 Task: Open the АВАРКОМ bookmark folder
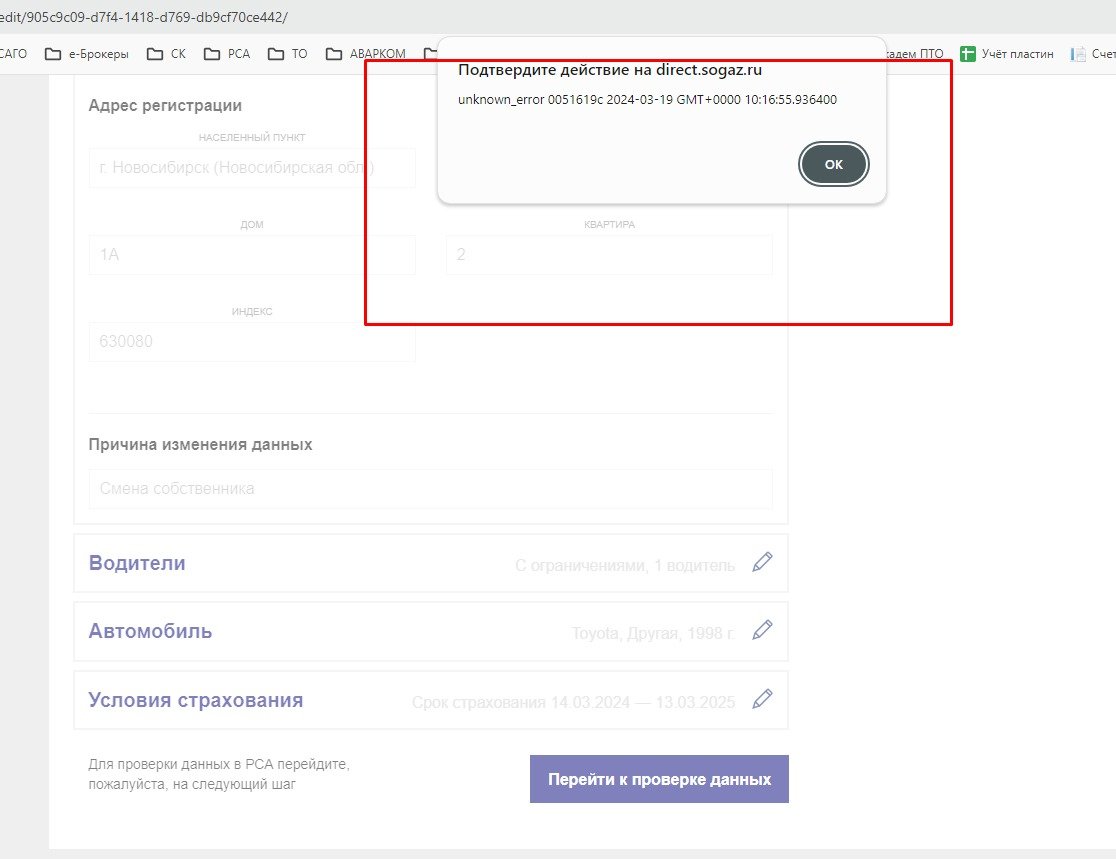[366, 54]
